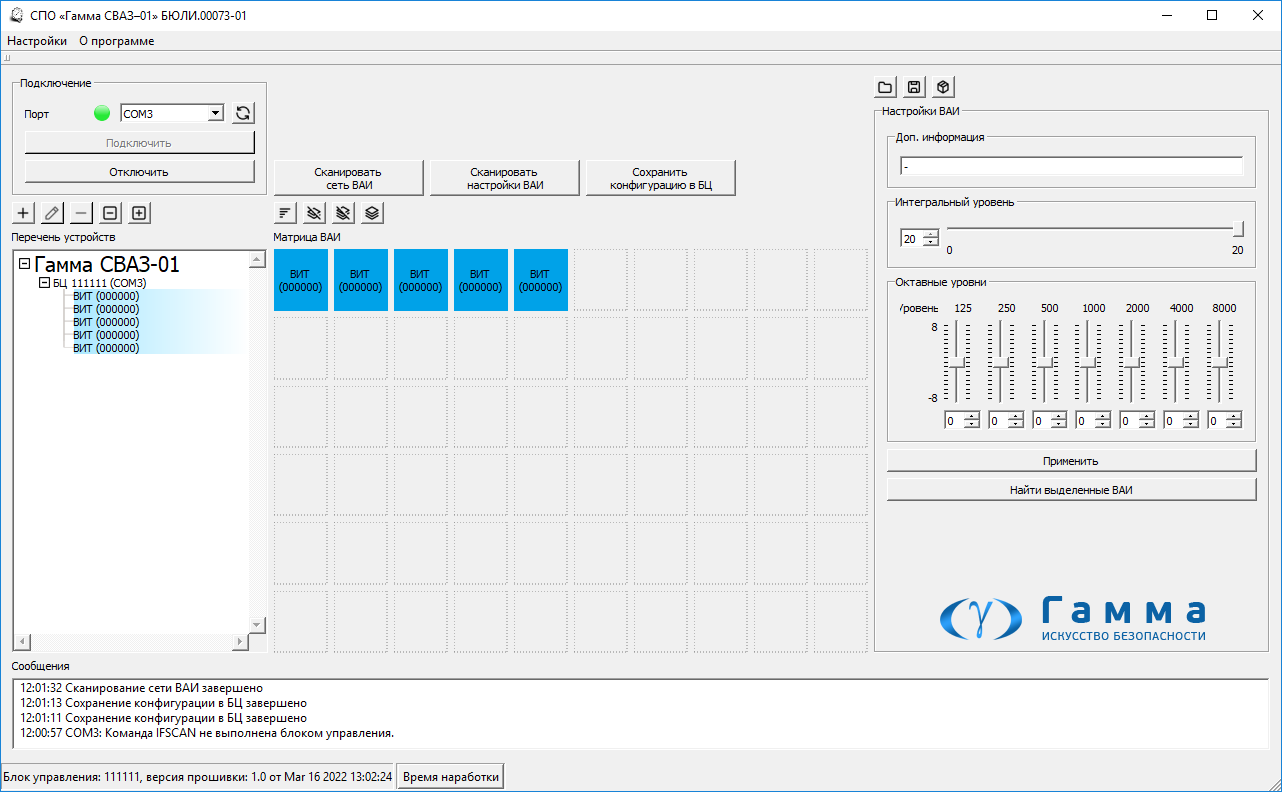The width and height of the screenshot is (1282, 792).
Task: Click the 250 Hz octave level slider
Action: 1001,362
